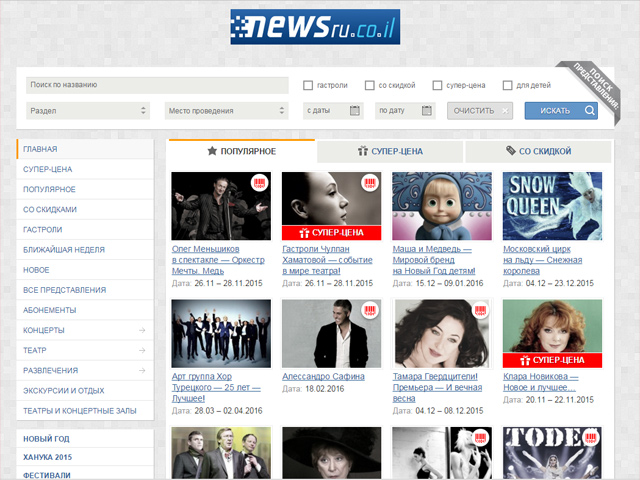The image size is (640, 480).
Task: Click thumbnail of woman in black hat
Action: 331,453
